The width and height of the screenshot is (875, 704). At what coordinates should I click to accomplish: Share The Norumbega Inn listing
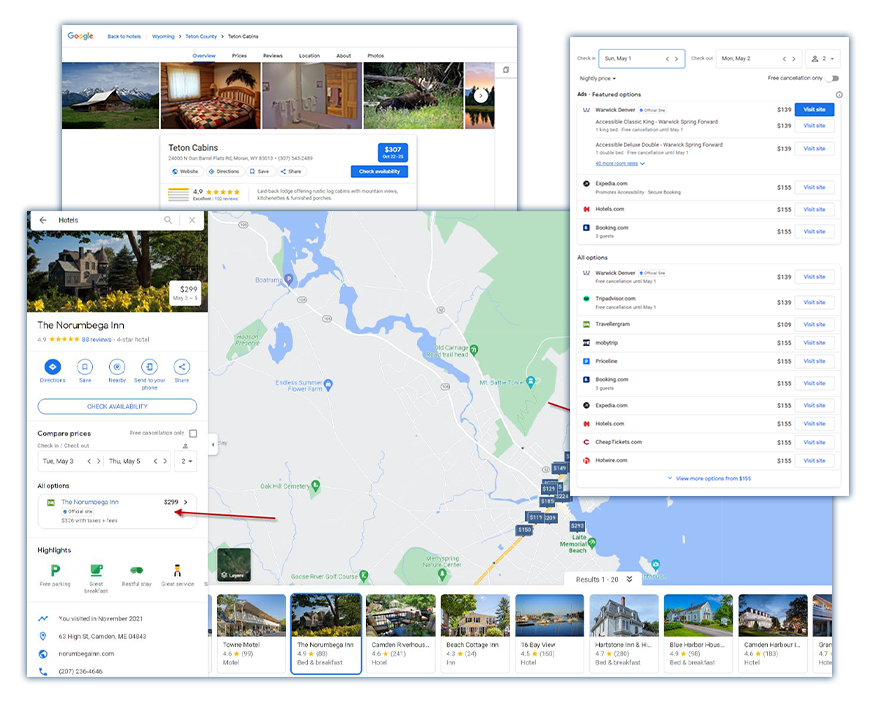[182, 366]
